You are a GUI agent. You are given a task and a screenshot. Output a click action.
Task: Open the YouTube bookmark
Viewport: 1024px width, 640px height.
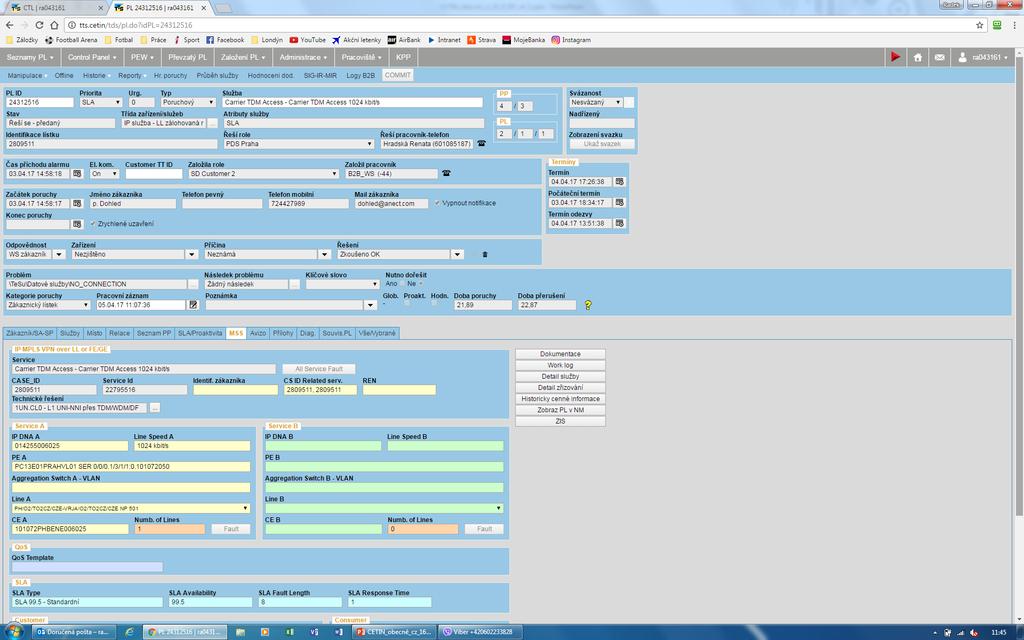(x=308, y=40)
